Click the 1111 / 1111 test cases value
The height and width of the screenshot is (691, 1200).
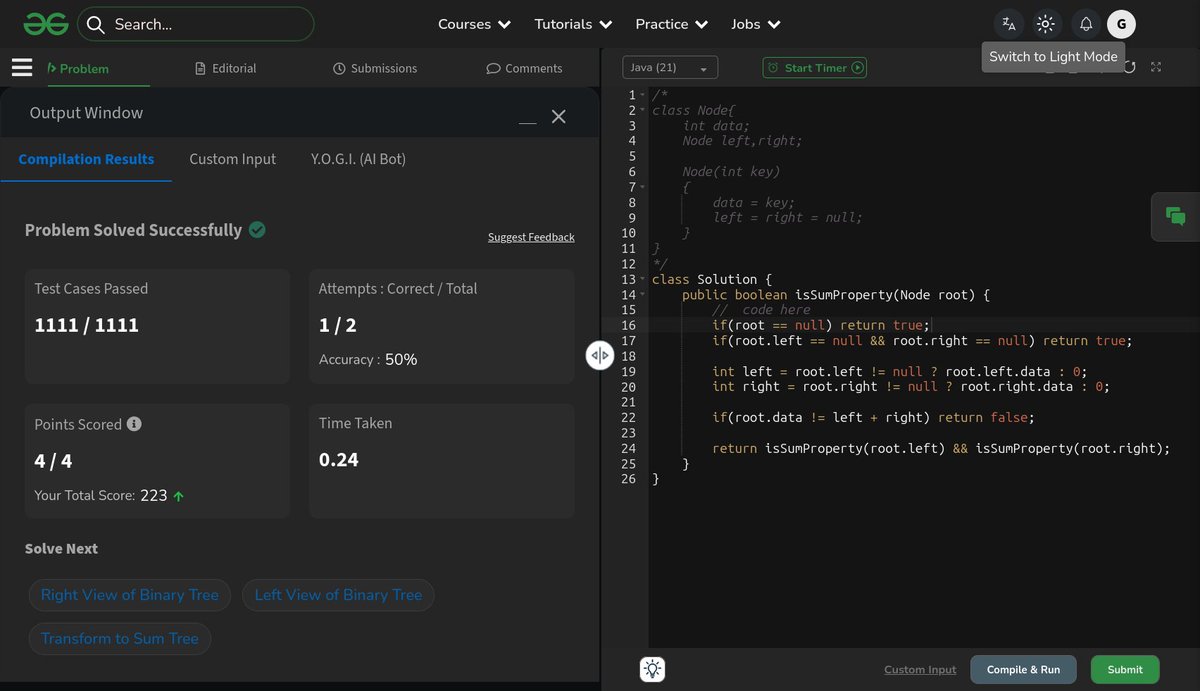click(x=87, y=325)
